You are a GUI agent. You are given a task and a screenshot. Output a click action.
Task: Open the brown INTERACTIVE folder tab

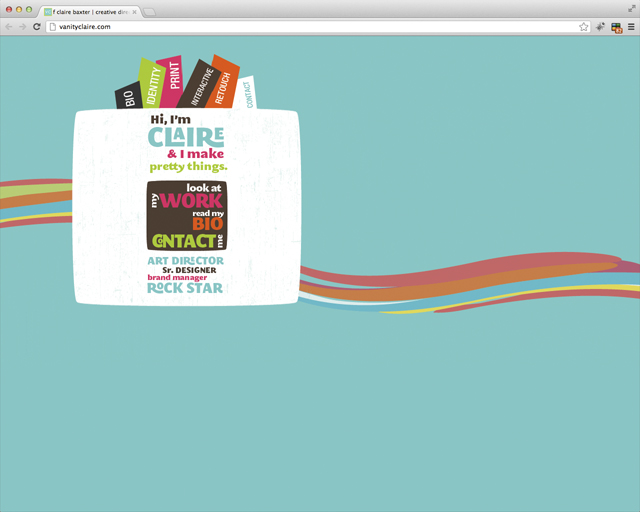(x=198, y=85)
